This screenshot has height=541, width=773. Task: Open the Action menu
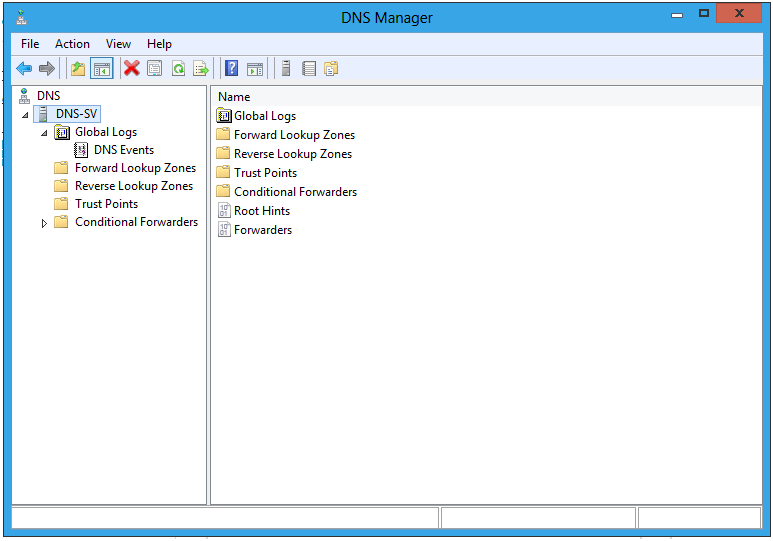coord(72,44)
